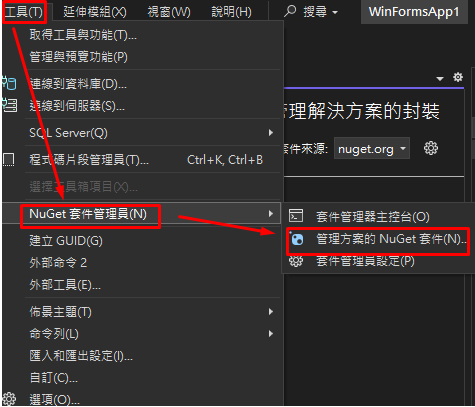Viewport: 475px width, 407px height.
Task: Click the code snippets manager icon
Action: click(9, 160)
